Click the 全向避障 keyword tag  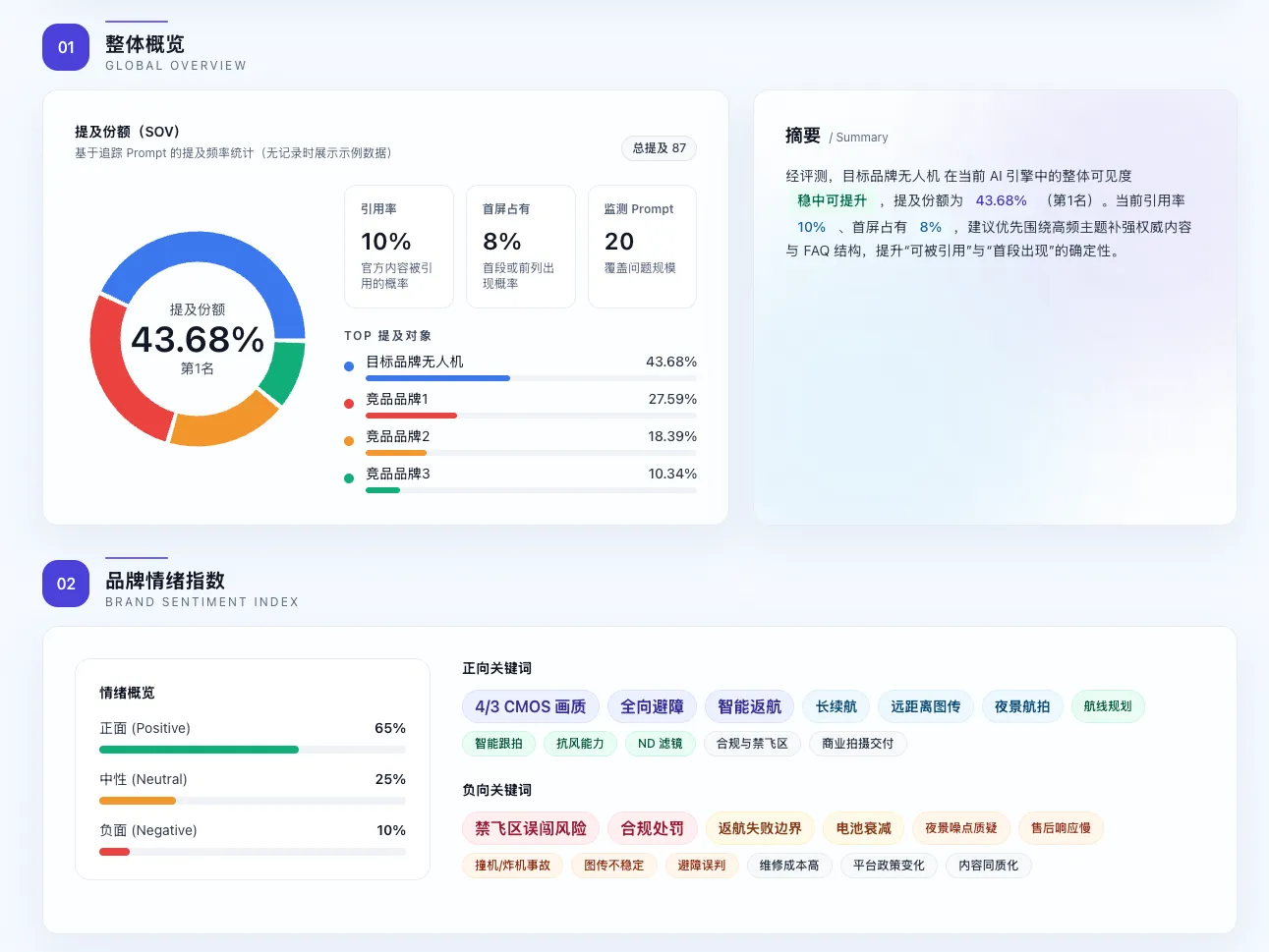(x=653, y=706)
